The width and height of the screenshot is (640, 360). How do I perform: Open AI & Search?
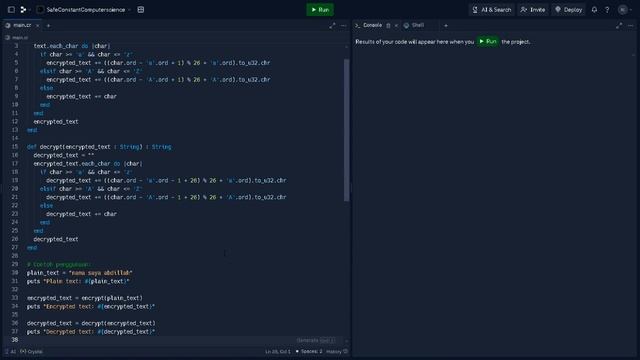492,9
